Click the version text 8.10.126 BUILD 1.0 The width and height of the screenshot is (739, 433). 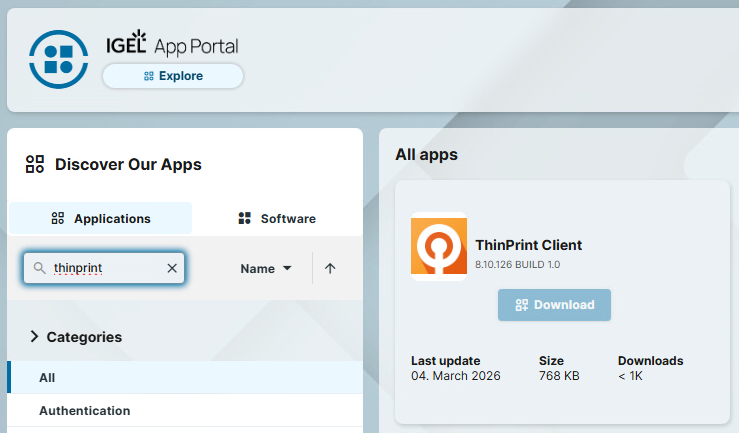pyautogui.click(x=517, y=264)
